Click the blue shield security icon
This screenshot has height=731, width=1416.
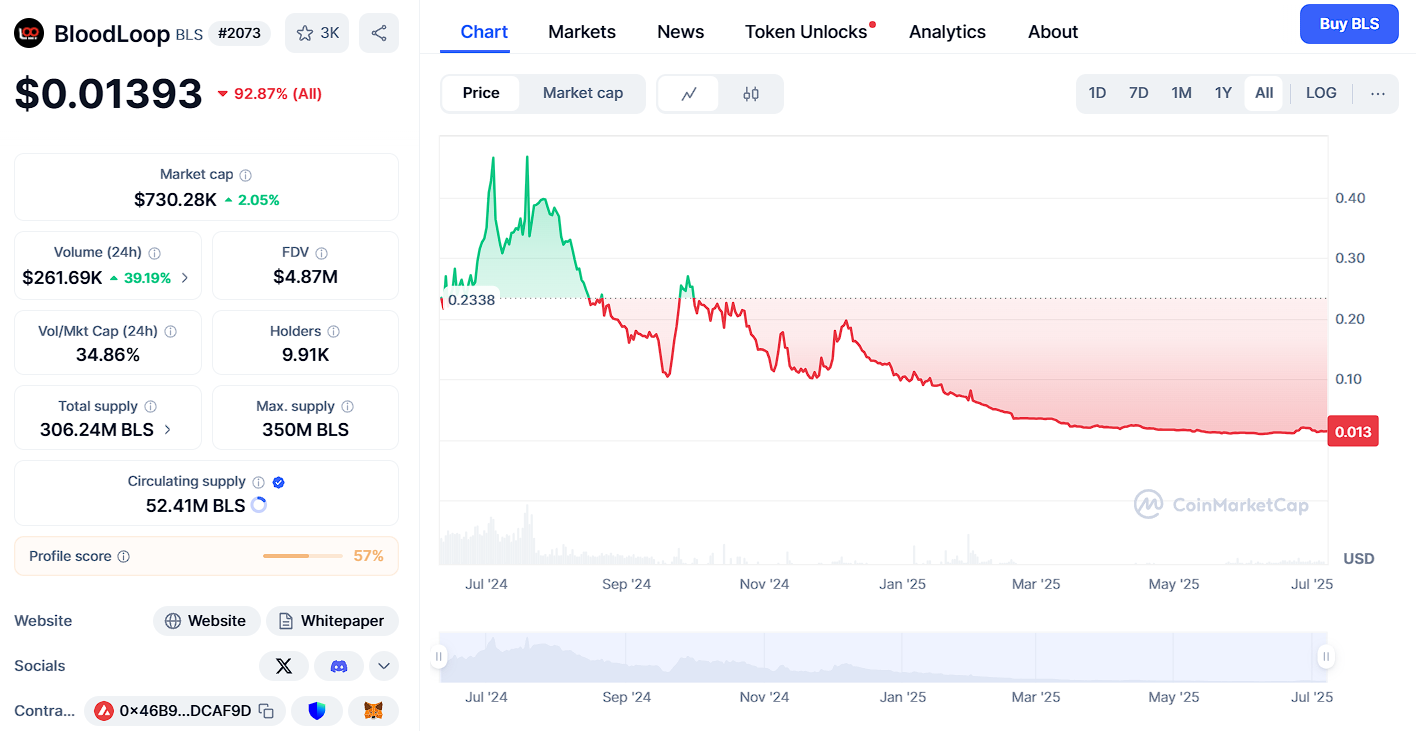tap(317, 711)
